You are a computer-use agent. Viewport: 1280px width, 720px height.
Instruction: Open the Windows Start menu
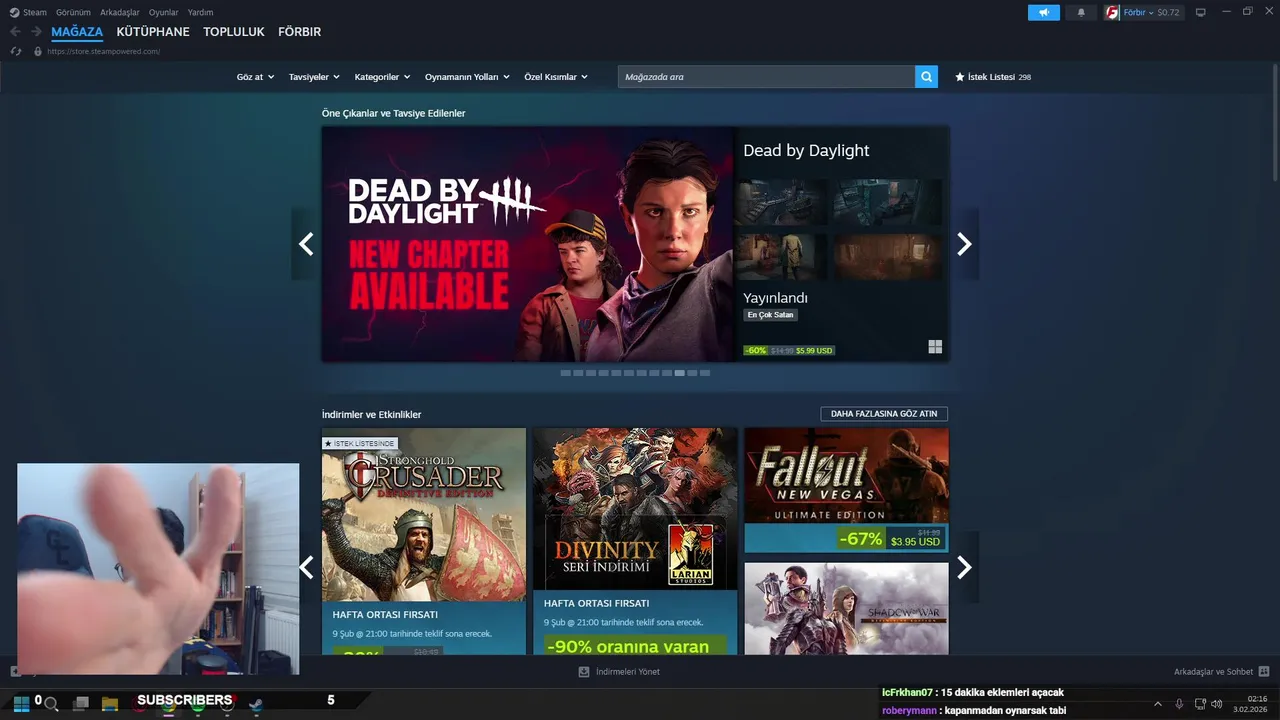pos(21,703)
